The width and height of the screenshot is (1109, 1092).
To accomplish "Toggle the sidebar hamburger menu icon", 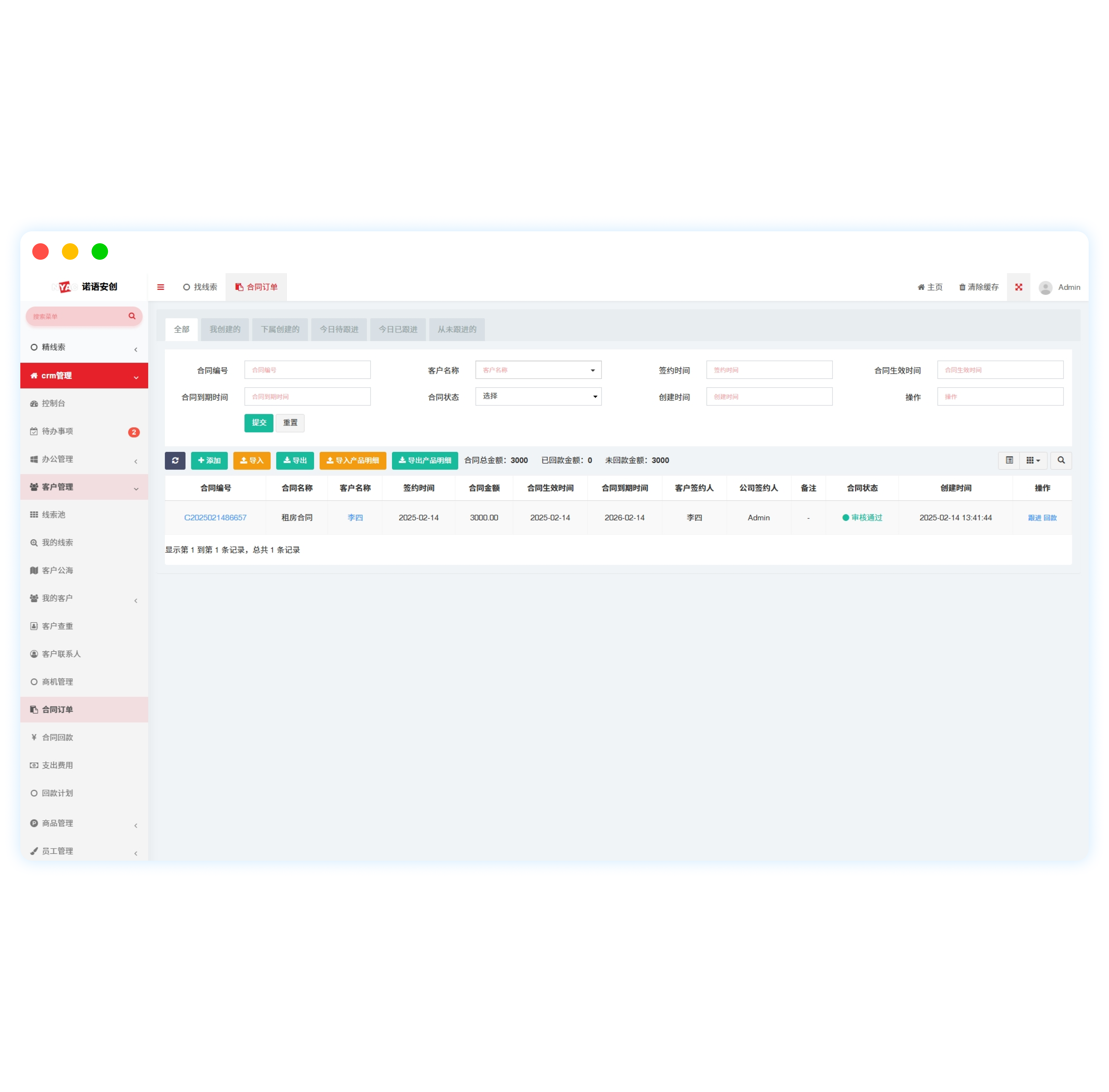I will (160, 287).
